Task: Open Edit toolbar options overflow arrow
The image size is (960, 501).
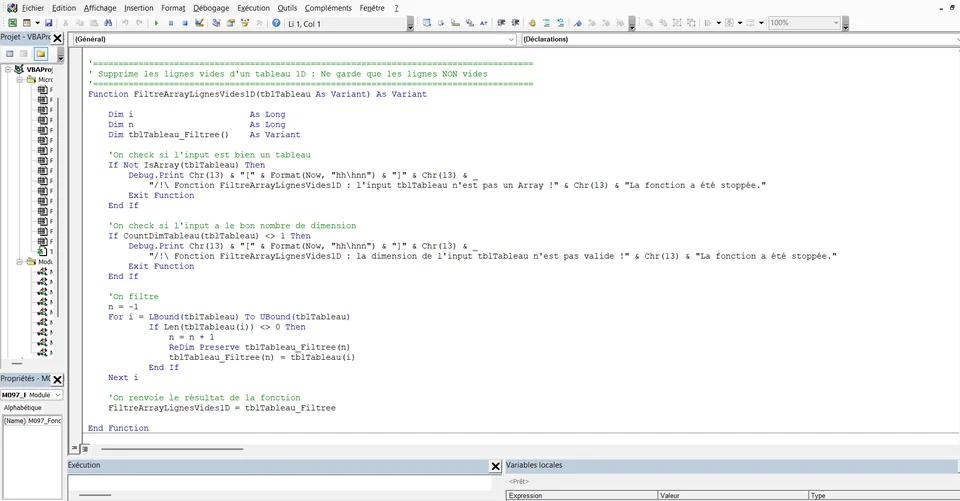Action: click(x=632, y=24)
